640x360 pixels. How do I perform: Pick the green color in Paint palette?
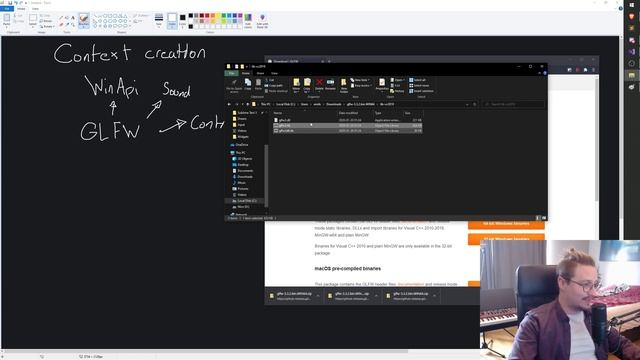point(224,16)
